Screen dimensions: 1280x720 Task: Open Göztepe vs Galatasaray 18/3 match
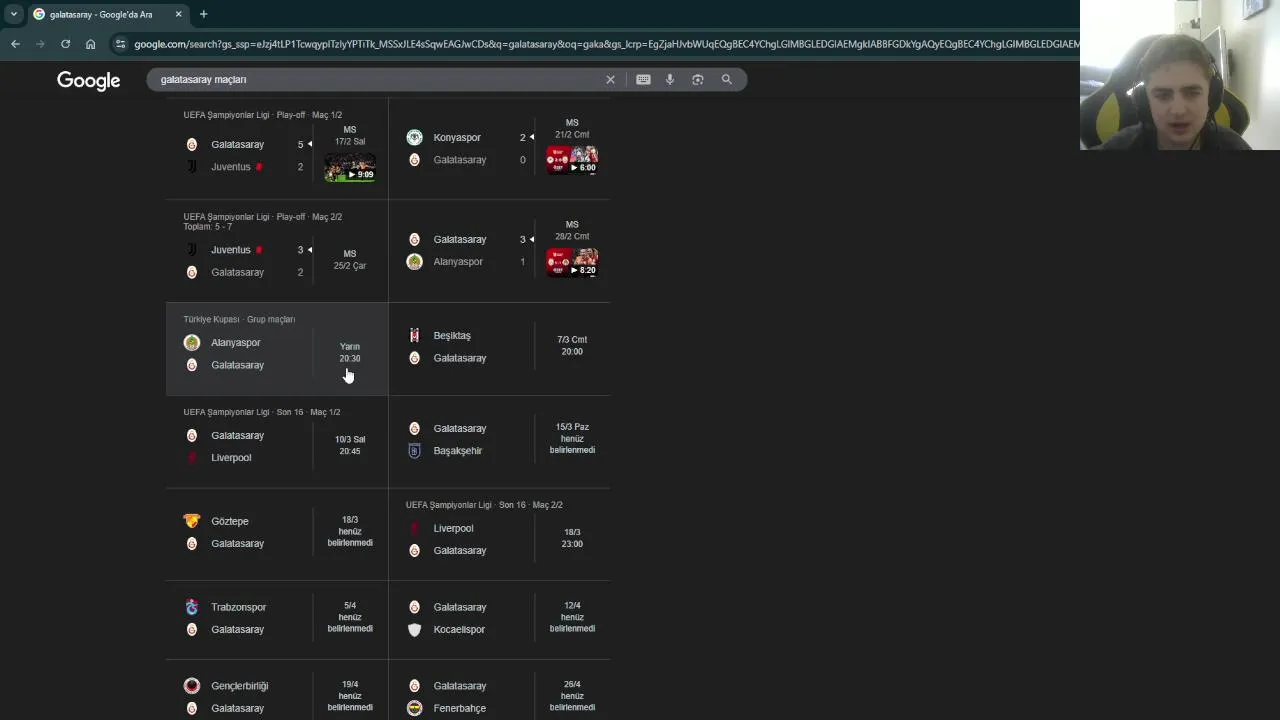pos(277,532)
